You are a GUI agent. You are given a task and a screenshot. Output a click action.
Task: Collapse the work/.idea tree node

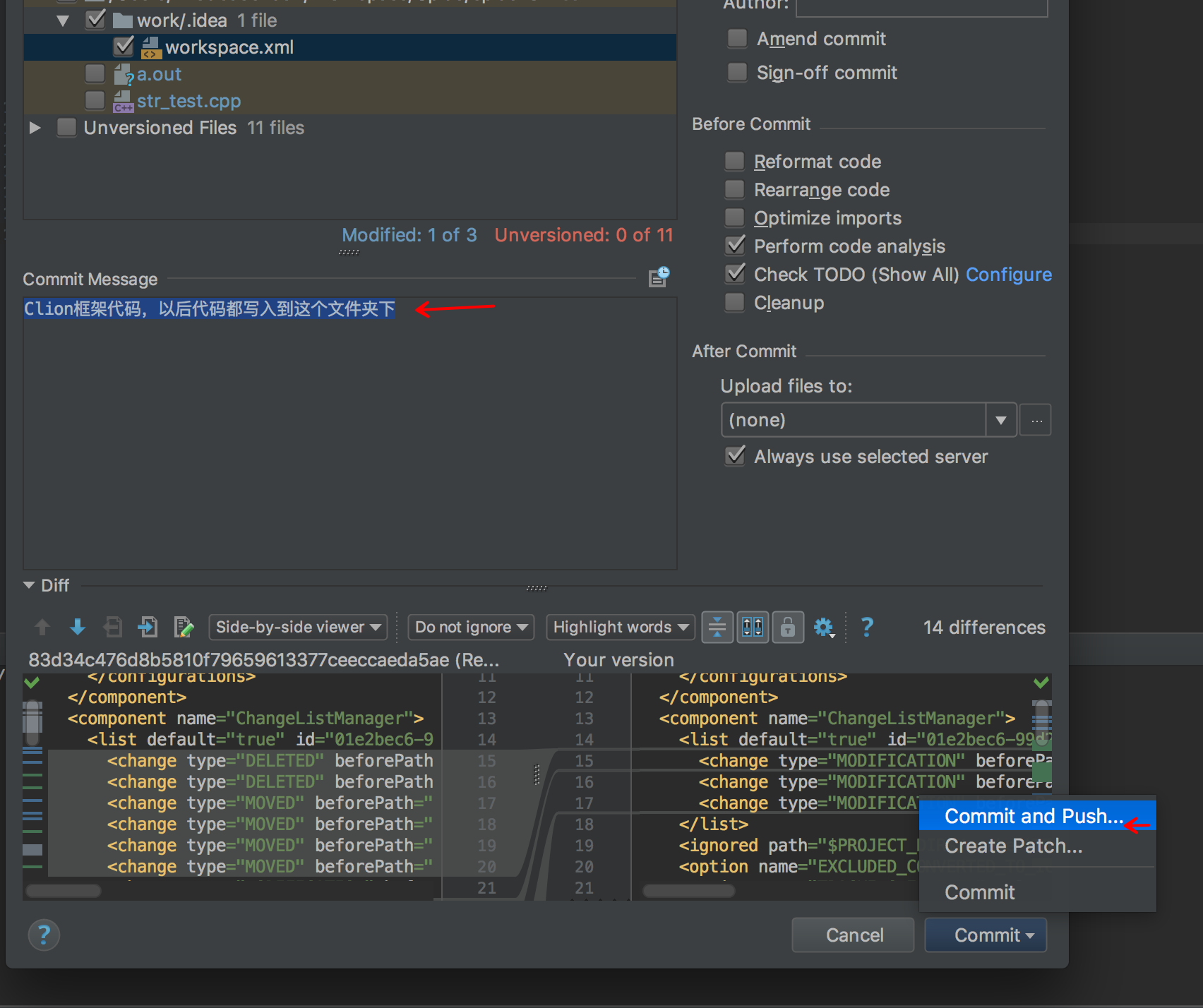click(63, 21)
